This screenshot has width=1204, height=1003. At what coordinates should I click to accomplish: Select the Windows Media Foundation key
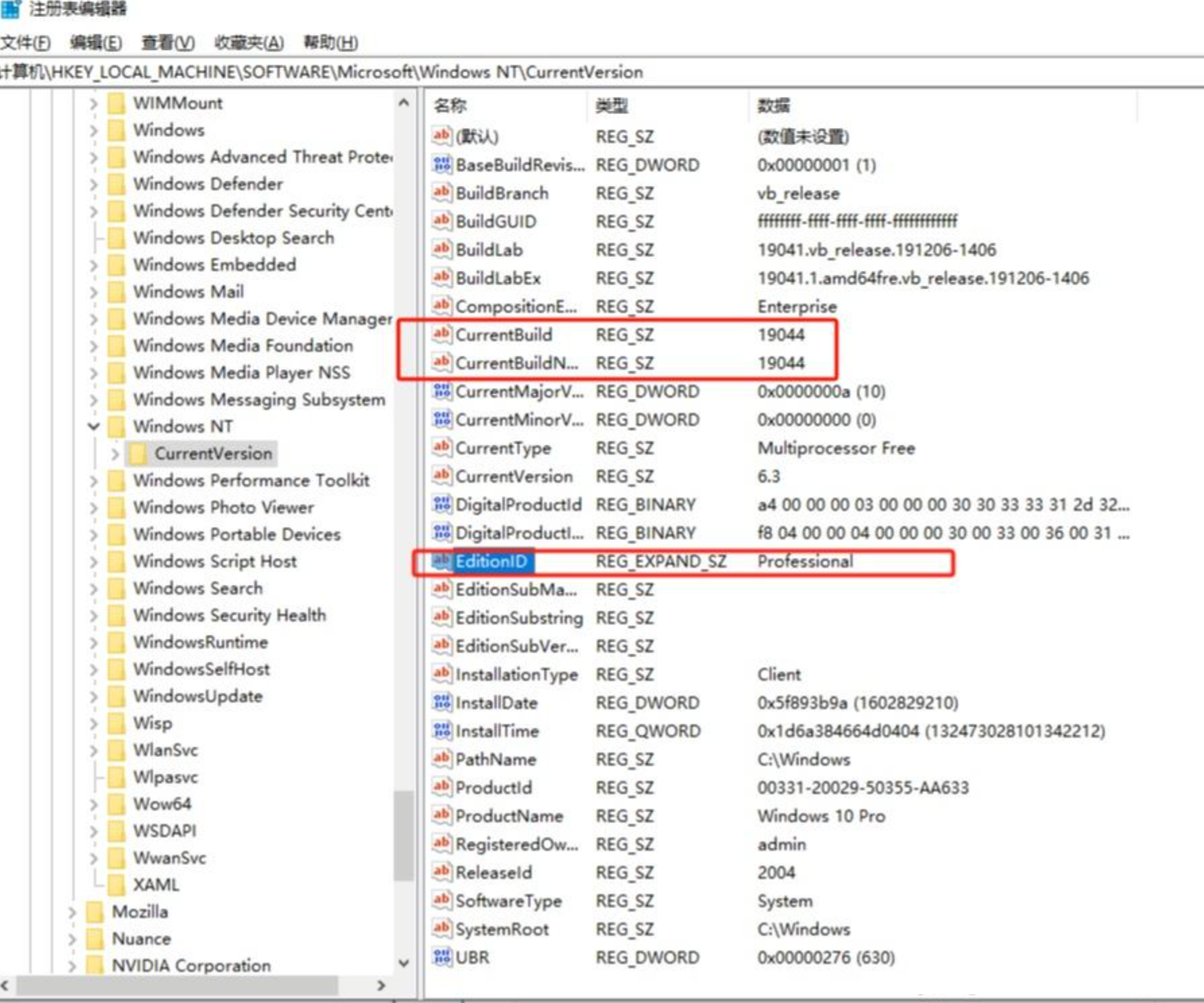click(x=243, y=345)
